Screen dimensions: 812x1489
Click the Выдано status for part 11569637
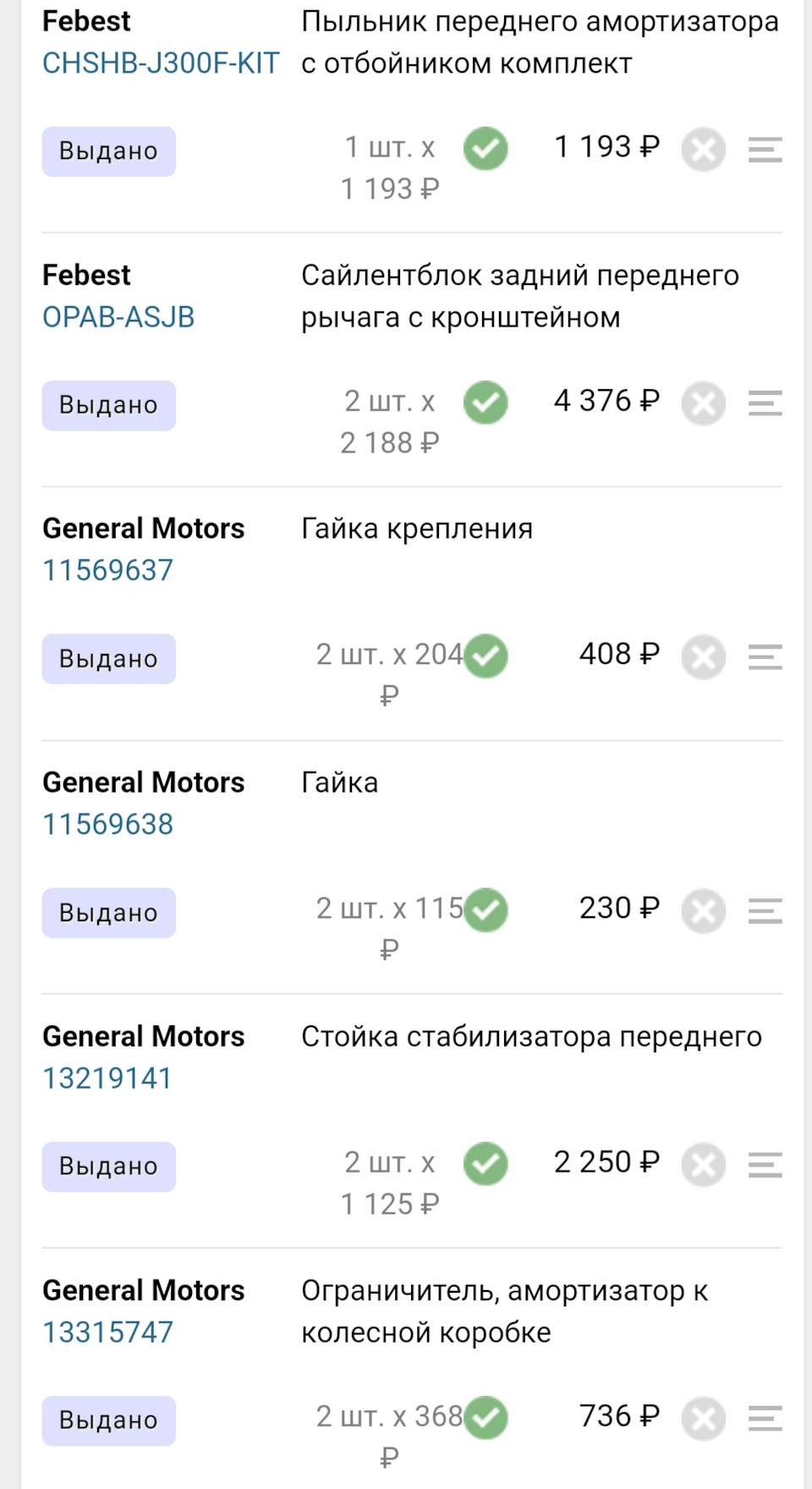pyautogui.click(x=109, y=659)
